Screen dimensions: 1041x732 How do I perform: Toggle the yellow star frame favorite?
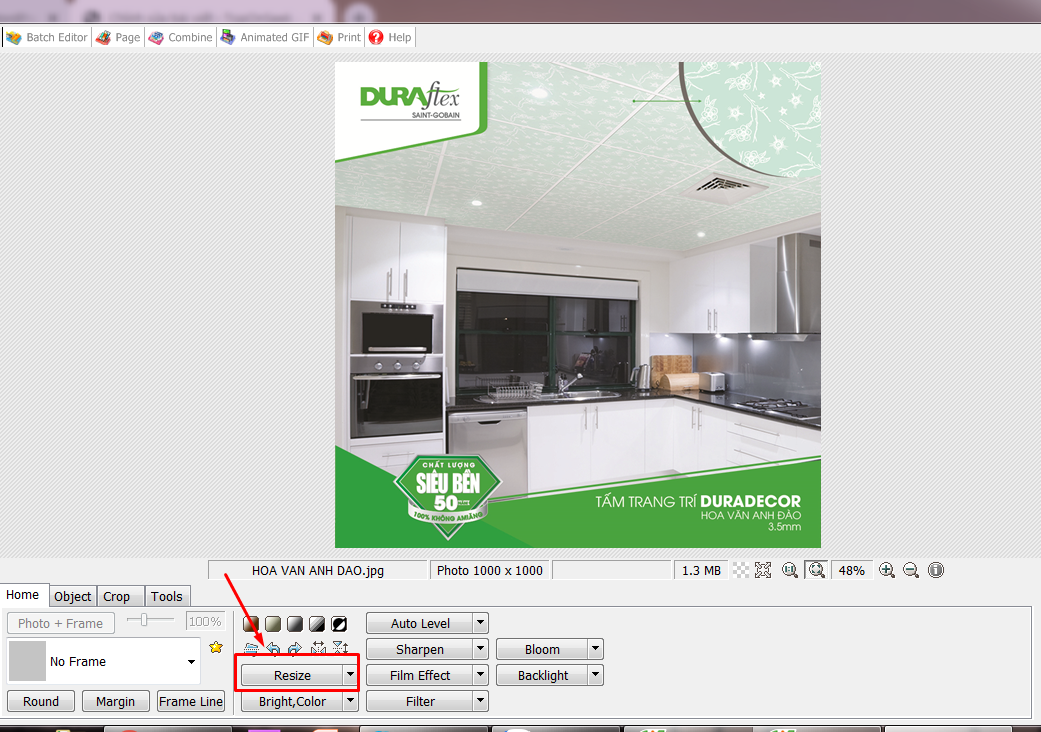coord(216,648)
